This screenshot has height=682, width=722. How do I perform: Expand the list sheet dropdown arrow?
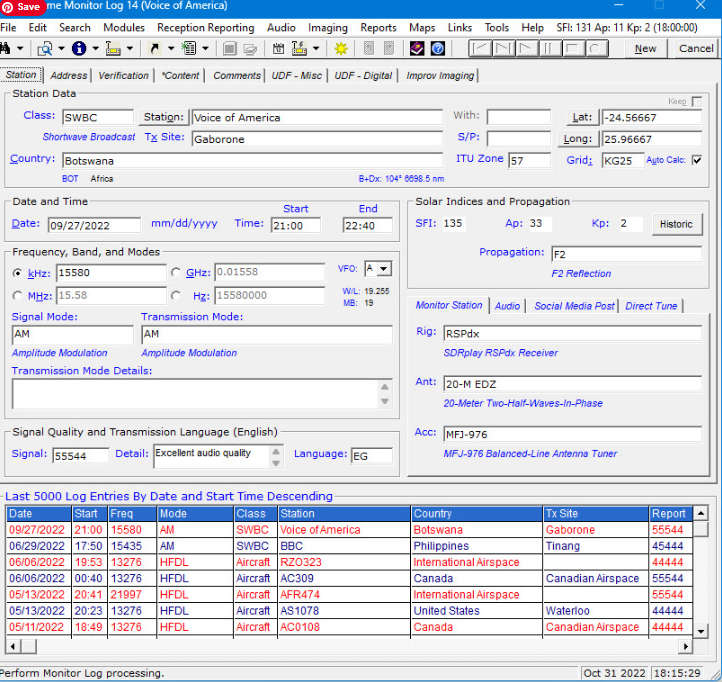[205, 48]
